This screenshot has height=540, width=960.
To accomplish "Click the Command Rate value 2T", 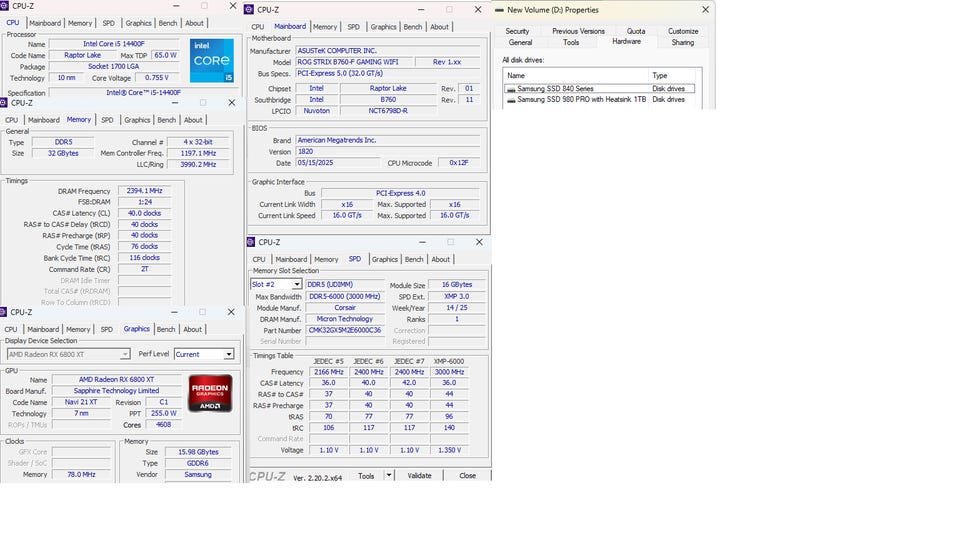I will click(x=144, y=269).
